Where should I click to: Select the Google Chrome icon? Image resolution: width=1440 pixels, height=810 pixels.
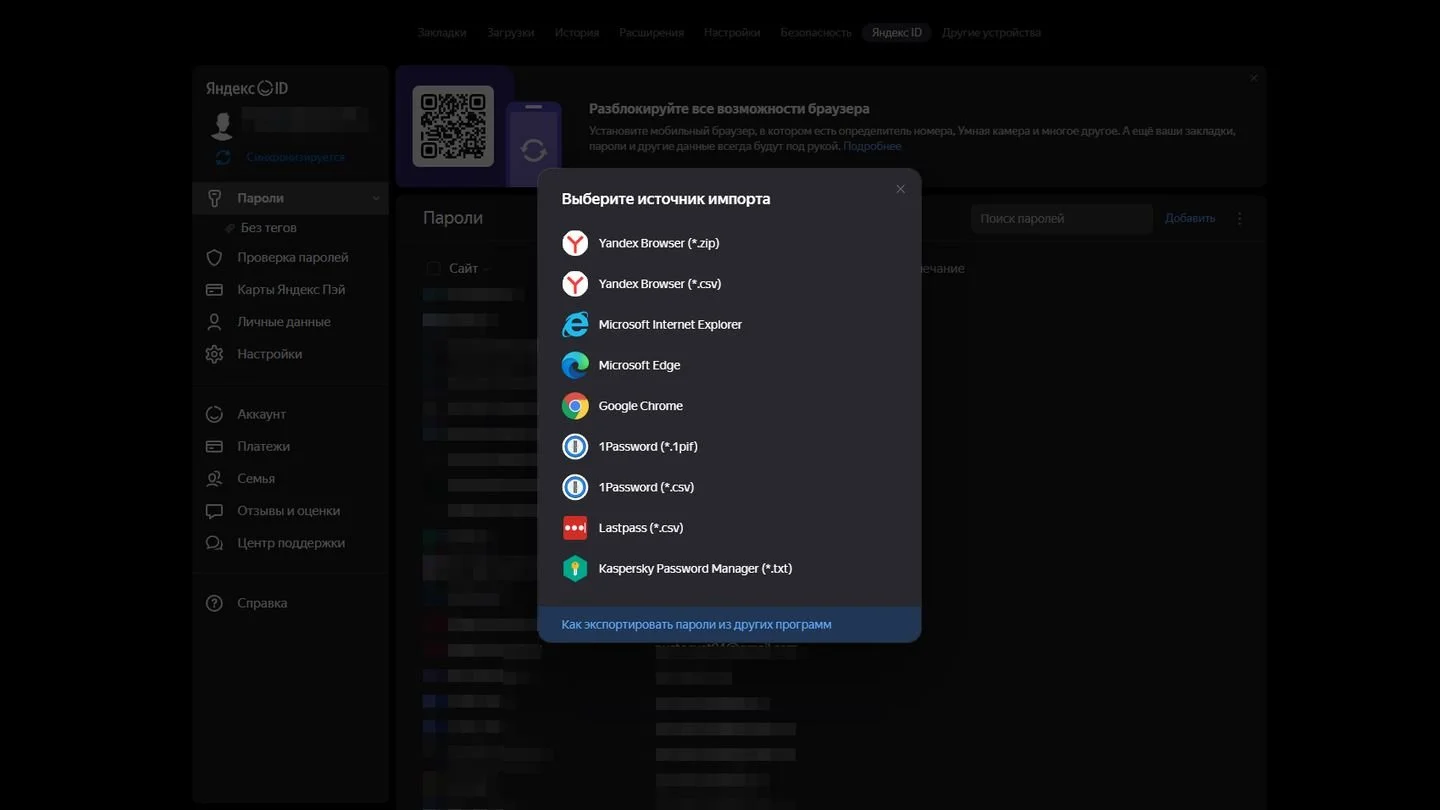pyautogui.click(x=575, y=406)
